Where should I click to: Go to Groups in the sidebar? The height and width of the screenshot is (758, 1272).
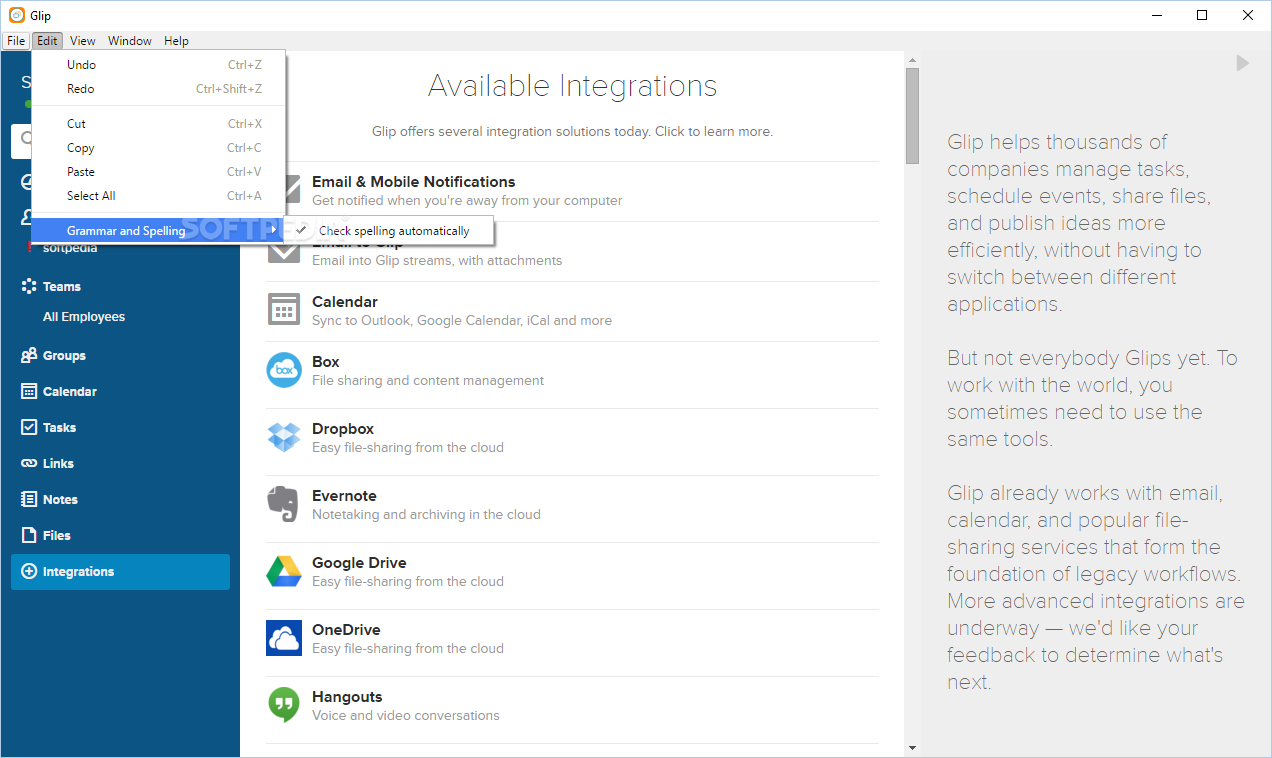coord(64,356)
